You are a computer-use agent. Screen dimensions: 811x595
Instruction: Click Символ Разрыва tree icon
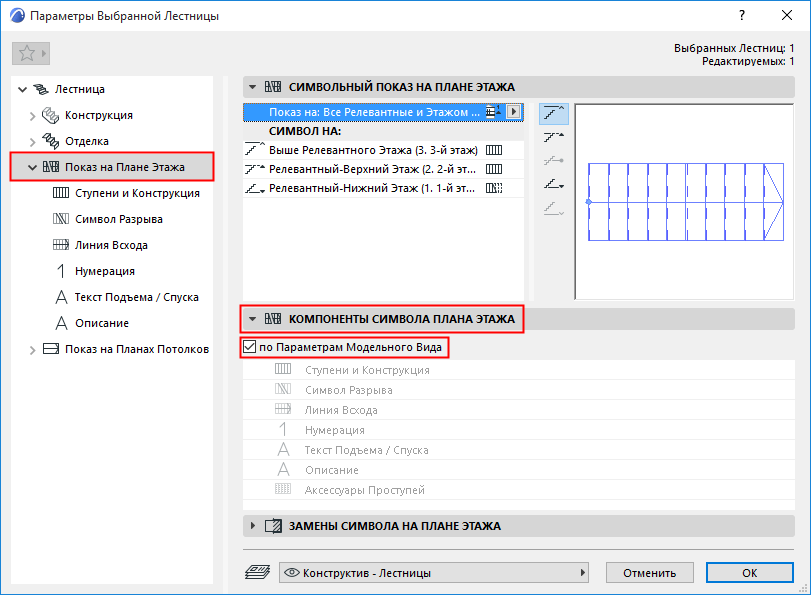(x=61, y=219)
